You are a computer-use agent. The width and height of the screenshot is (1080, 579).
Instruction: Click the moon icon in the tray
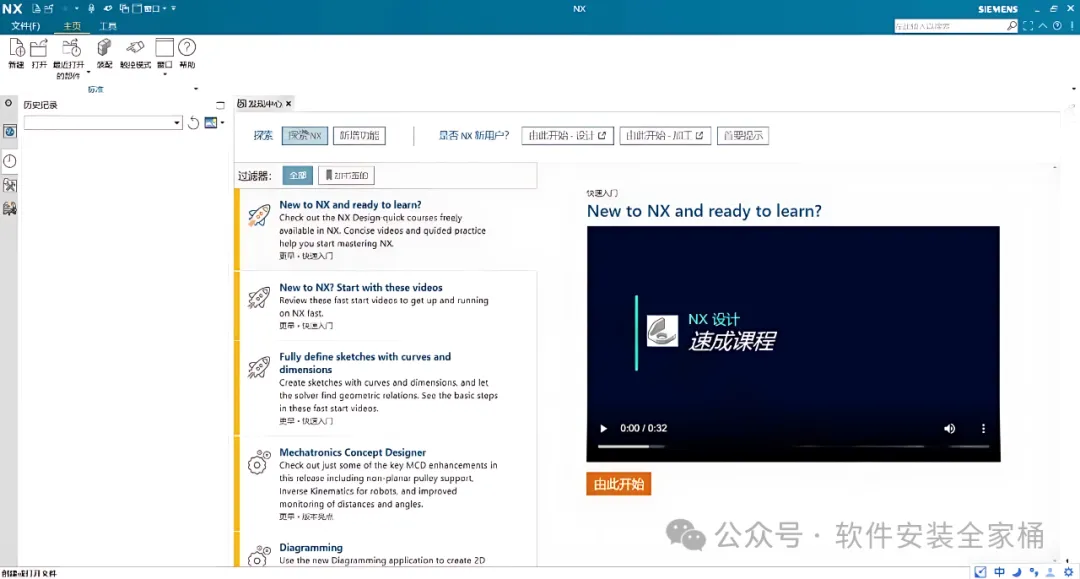[x=1017, y=572]
